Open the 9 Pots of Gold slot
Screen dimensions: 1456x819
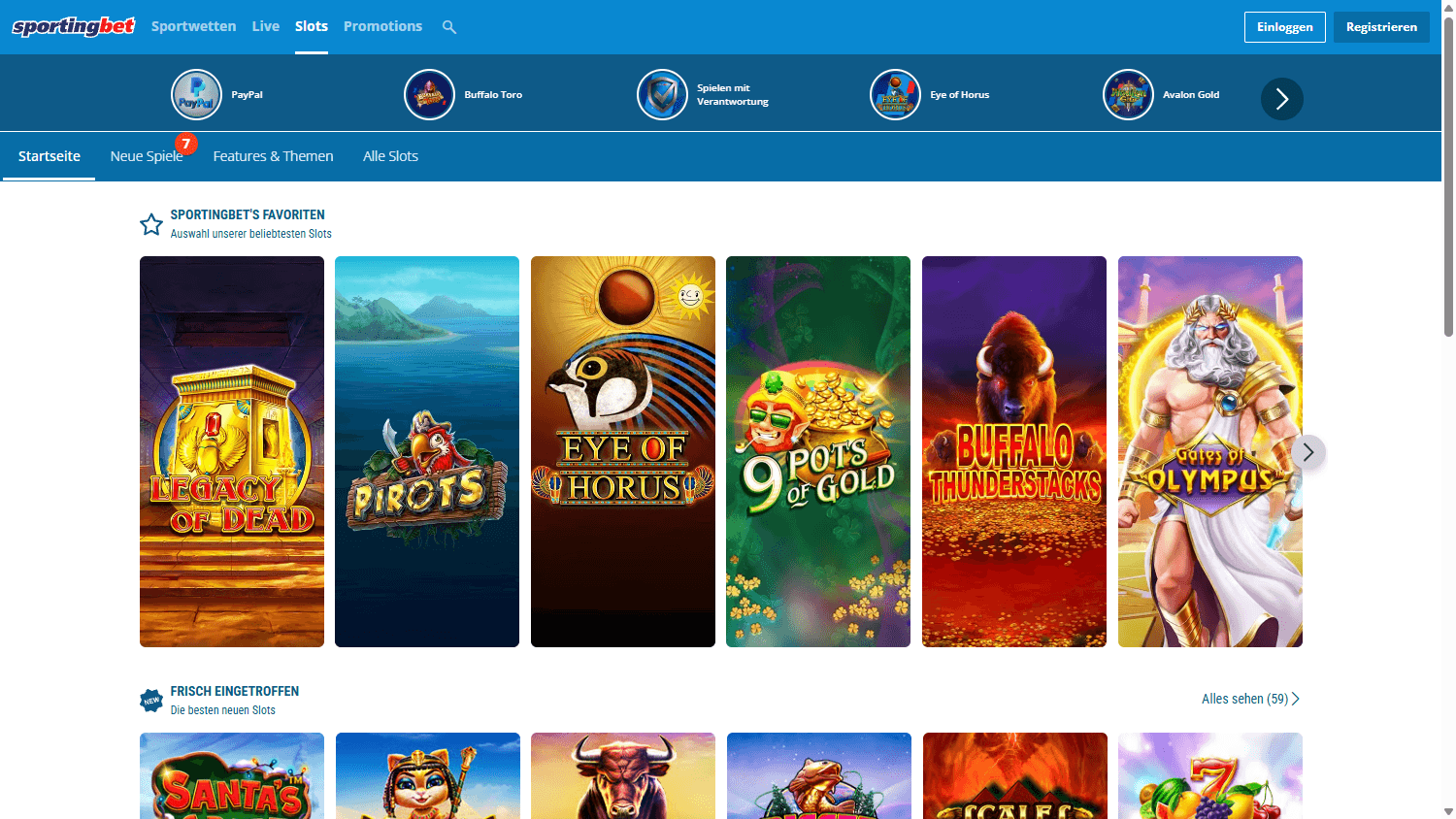[x=818, y=451]
